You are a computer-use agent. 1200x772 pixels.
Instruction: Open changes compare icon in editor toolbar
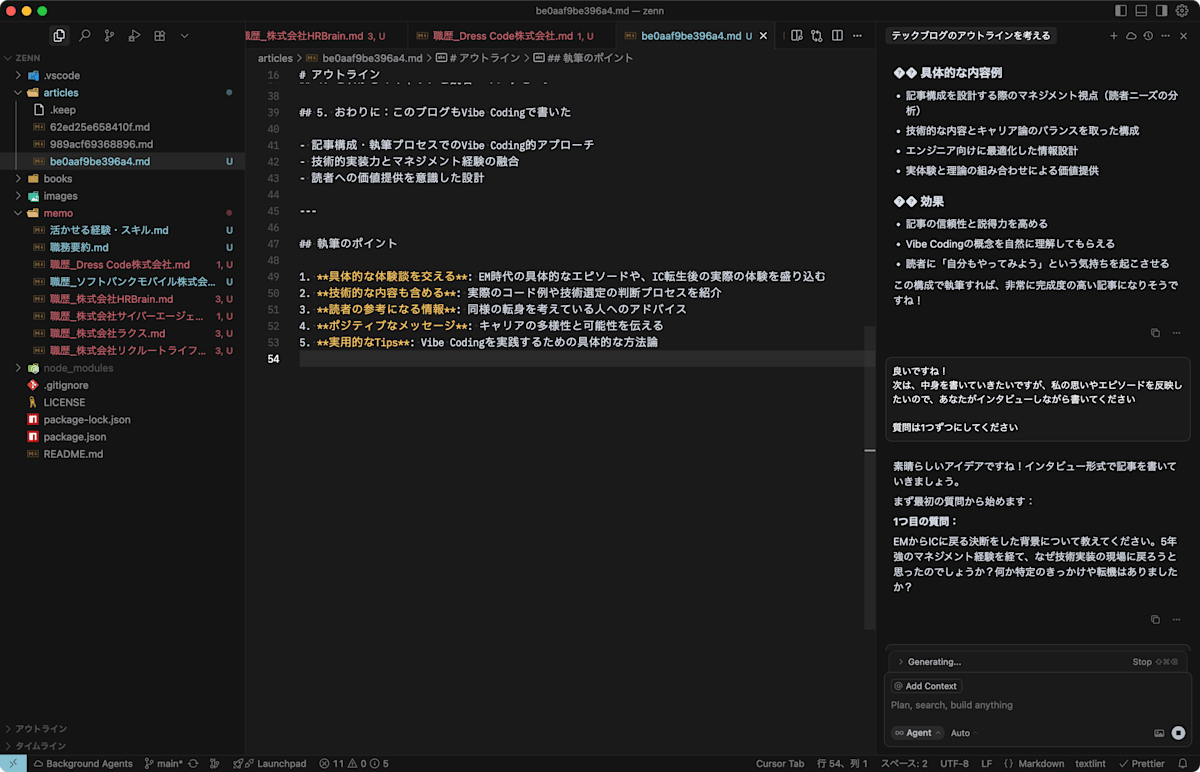[817, 36]
